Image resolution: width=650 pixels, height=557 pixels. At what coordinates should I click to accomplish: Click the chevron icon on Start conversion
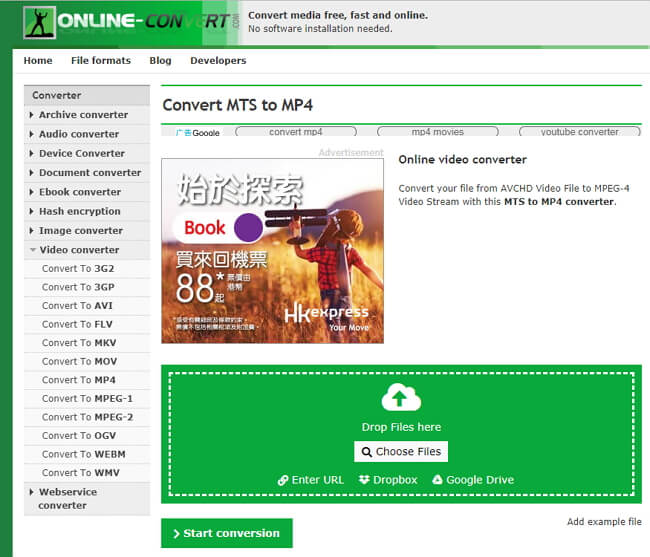(176, 533)
